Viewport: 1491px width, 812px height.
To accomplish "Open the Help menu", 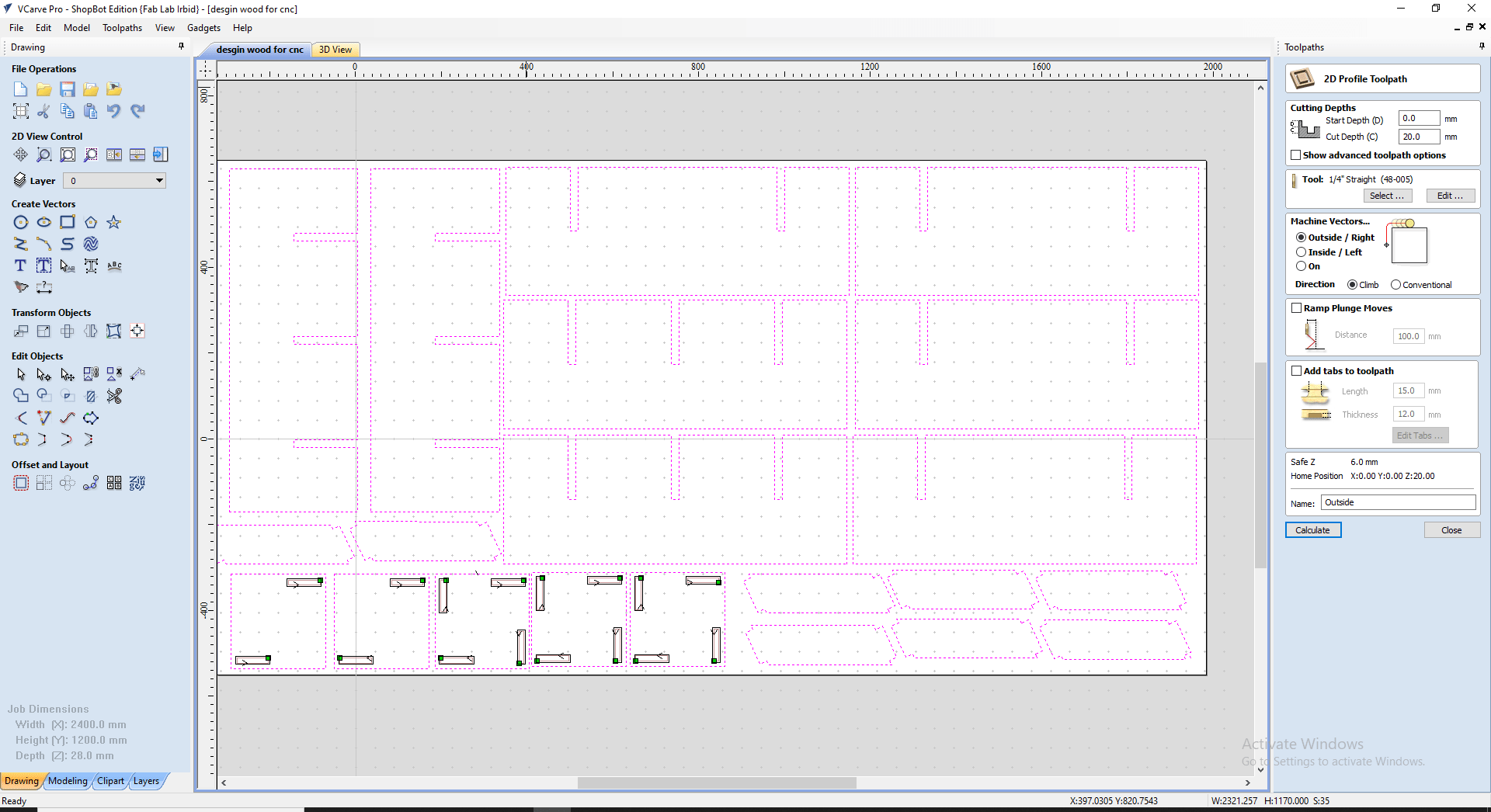I will tap(242, 28).
